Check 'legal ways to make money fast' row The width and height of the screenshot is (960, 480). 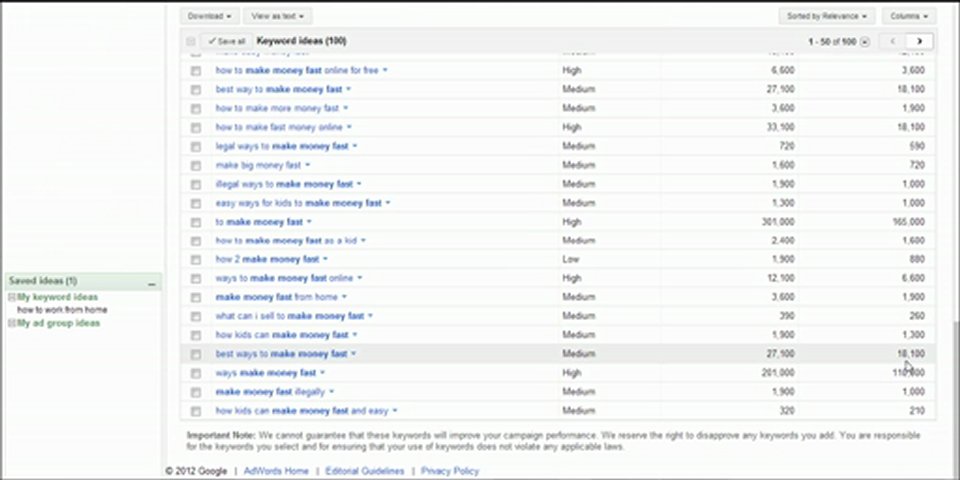195,147
